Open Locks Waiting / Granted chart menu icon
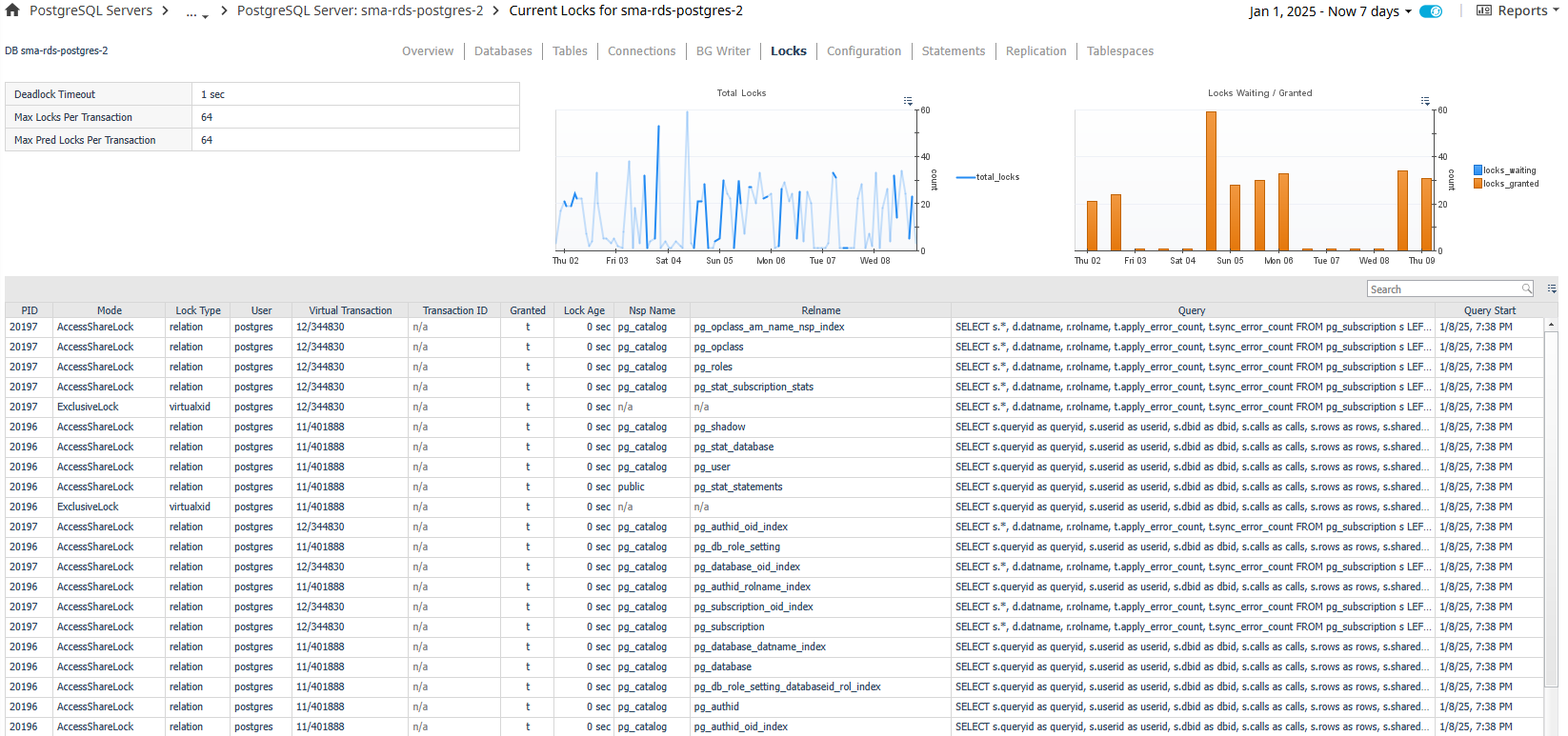 click(x=1425, y=101)
